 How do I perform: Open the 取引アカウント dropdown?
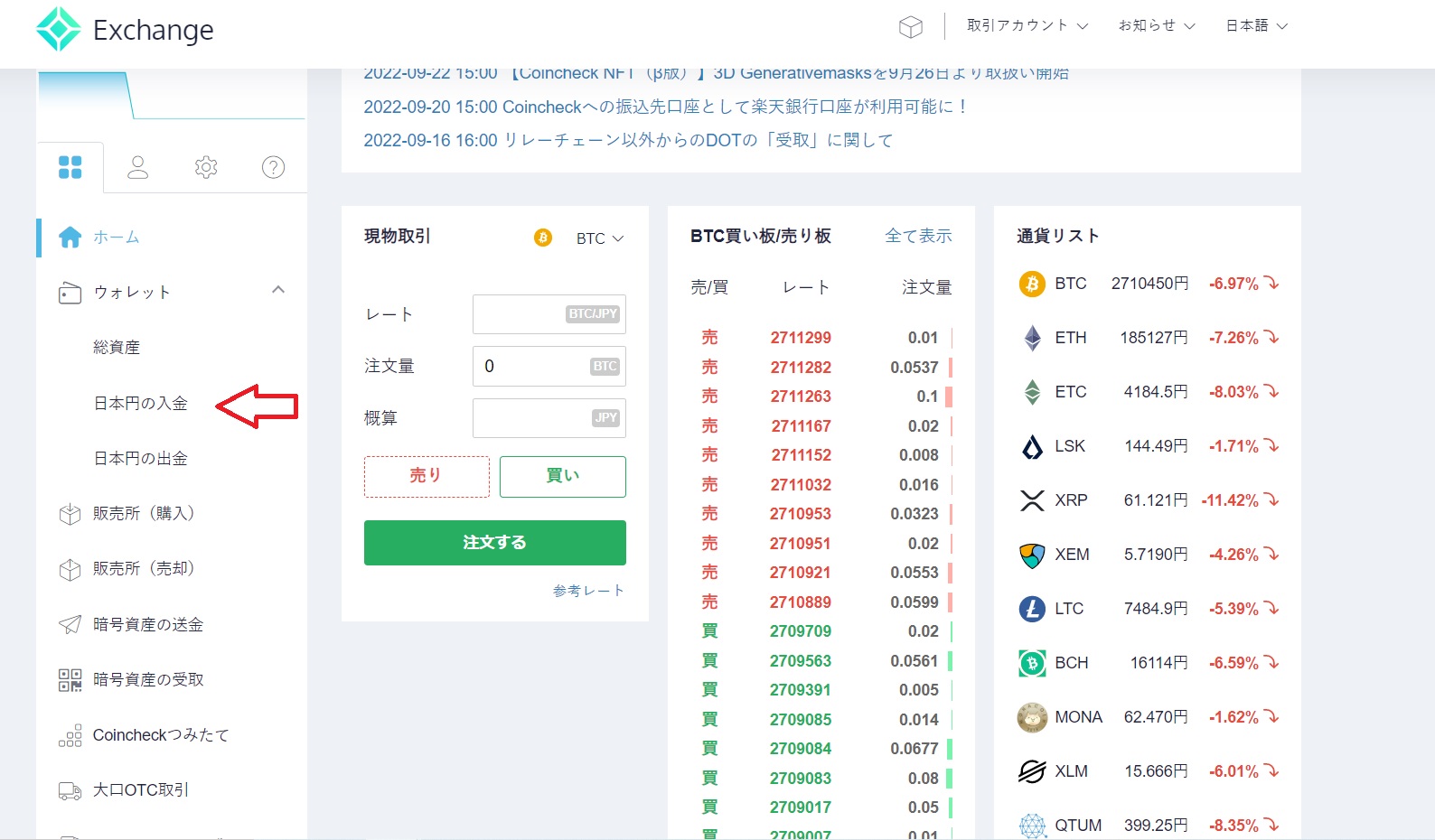[x=1027, y=25]
